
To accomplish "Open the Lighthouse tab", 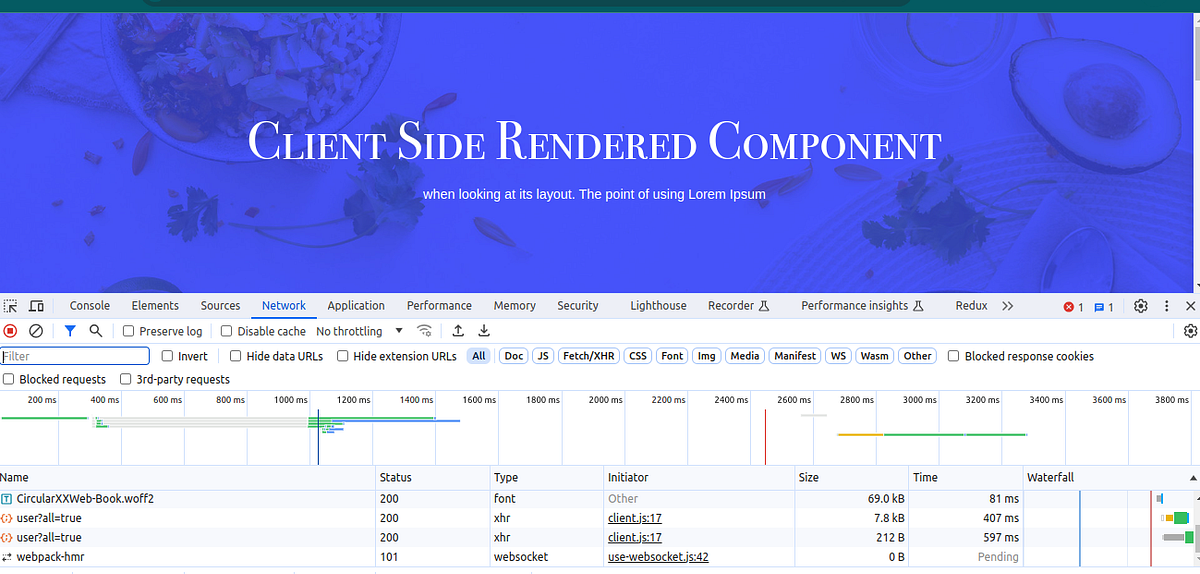I will (x=658, y=306).
